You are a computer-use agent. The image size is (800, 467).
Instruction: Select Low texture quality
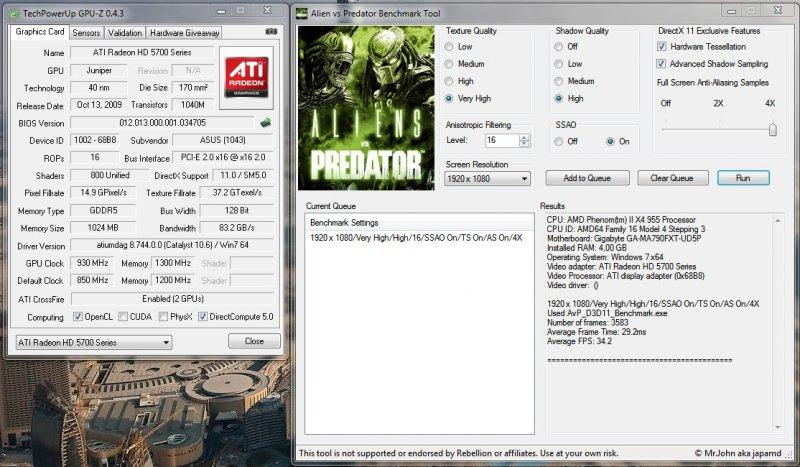449,47
